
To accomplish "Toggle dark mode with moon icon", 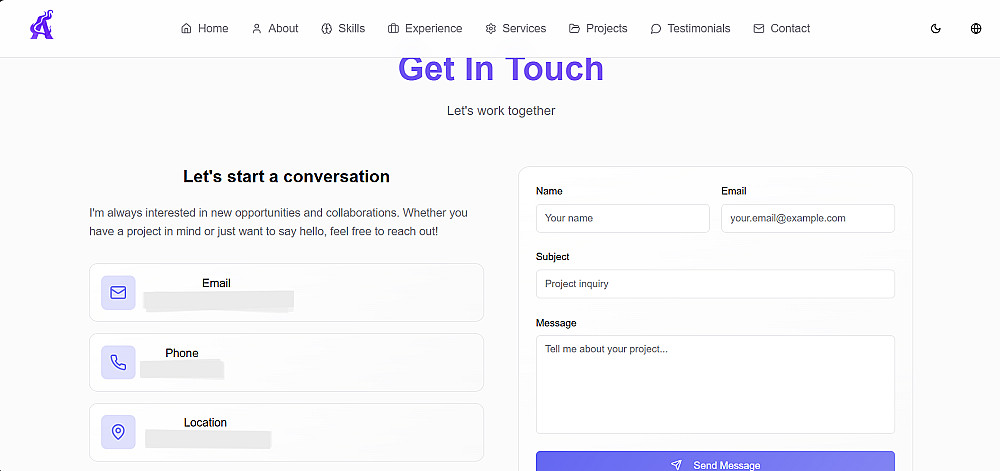I will click(x=936, y=28).
